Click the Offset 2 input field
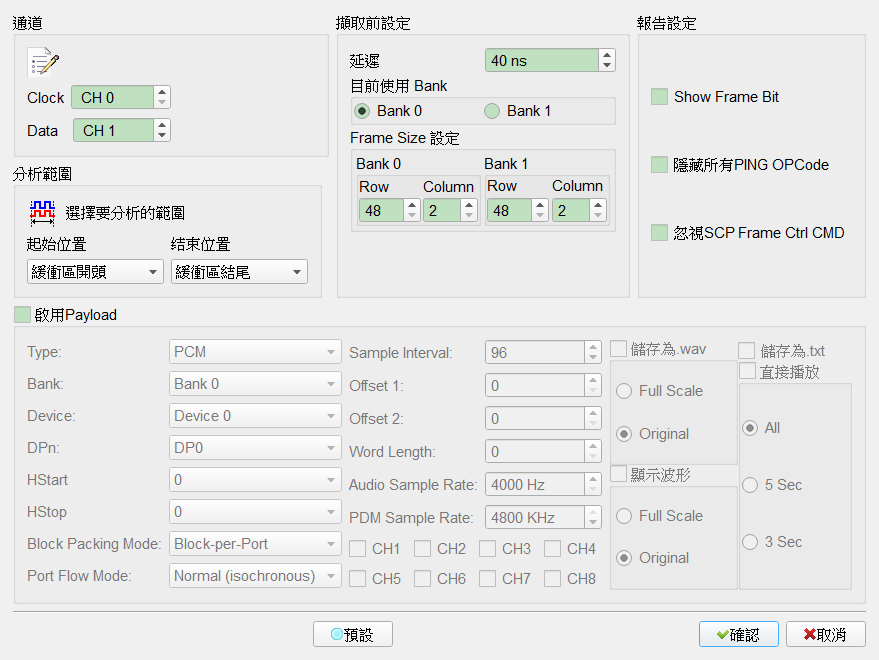 [535, 419]
